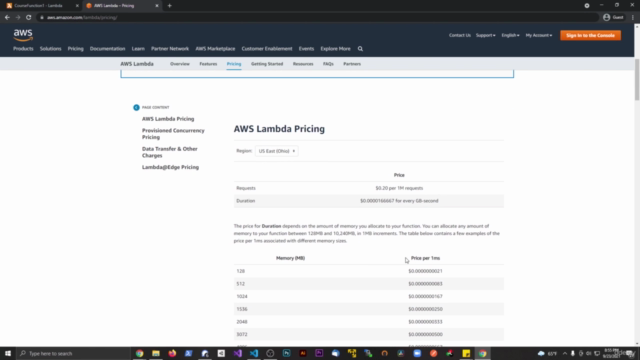The height and width of the screenshot is (360, 640).
Task: Open AWS Marketplace menu
Action: [215, 49]
